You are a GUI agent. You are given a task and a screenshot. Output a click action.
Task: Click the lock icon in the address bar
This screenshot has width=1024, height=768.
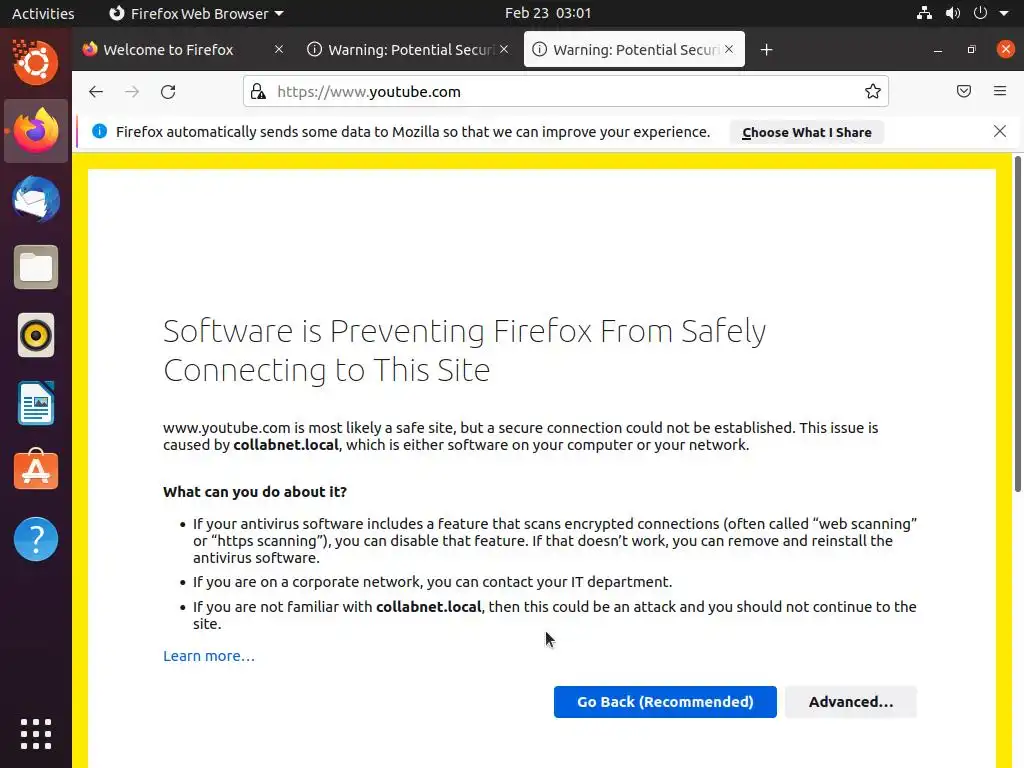pyautogui.click(x=258, y=92)
